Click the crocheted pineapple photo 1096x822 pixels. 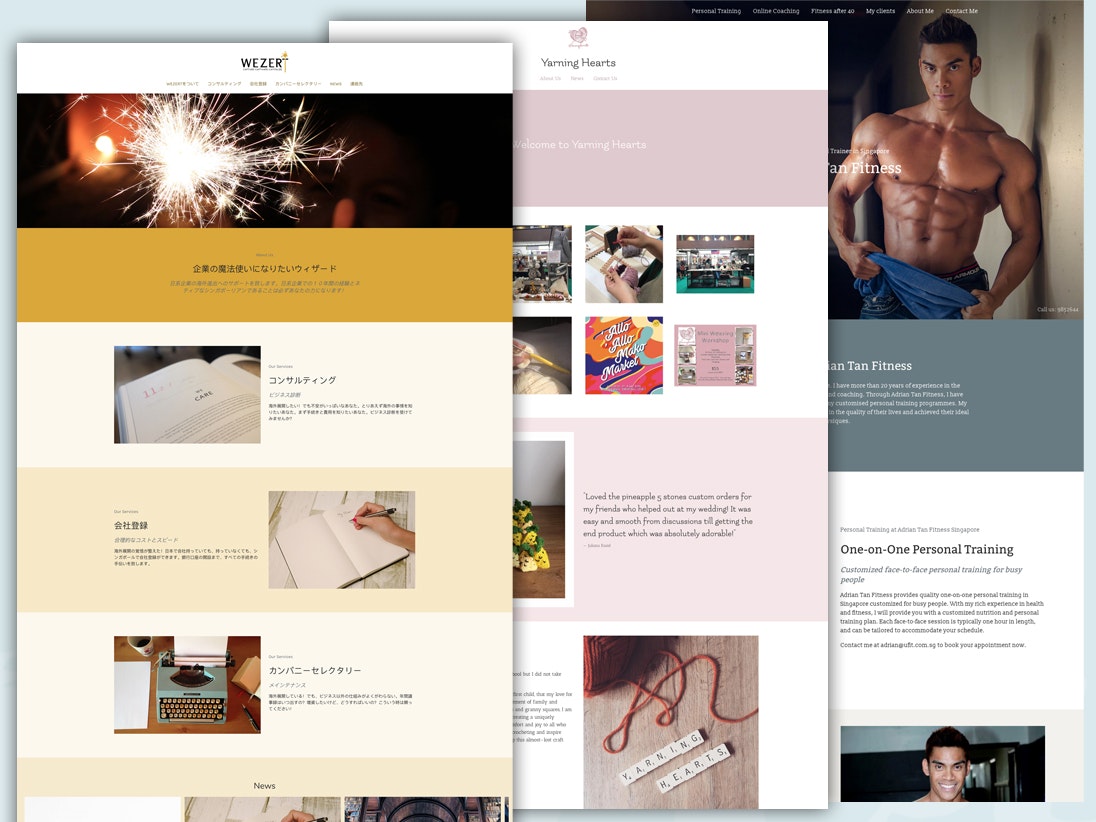point(539,519)
